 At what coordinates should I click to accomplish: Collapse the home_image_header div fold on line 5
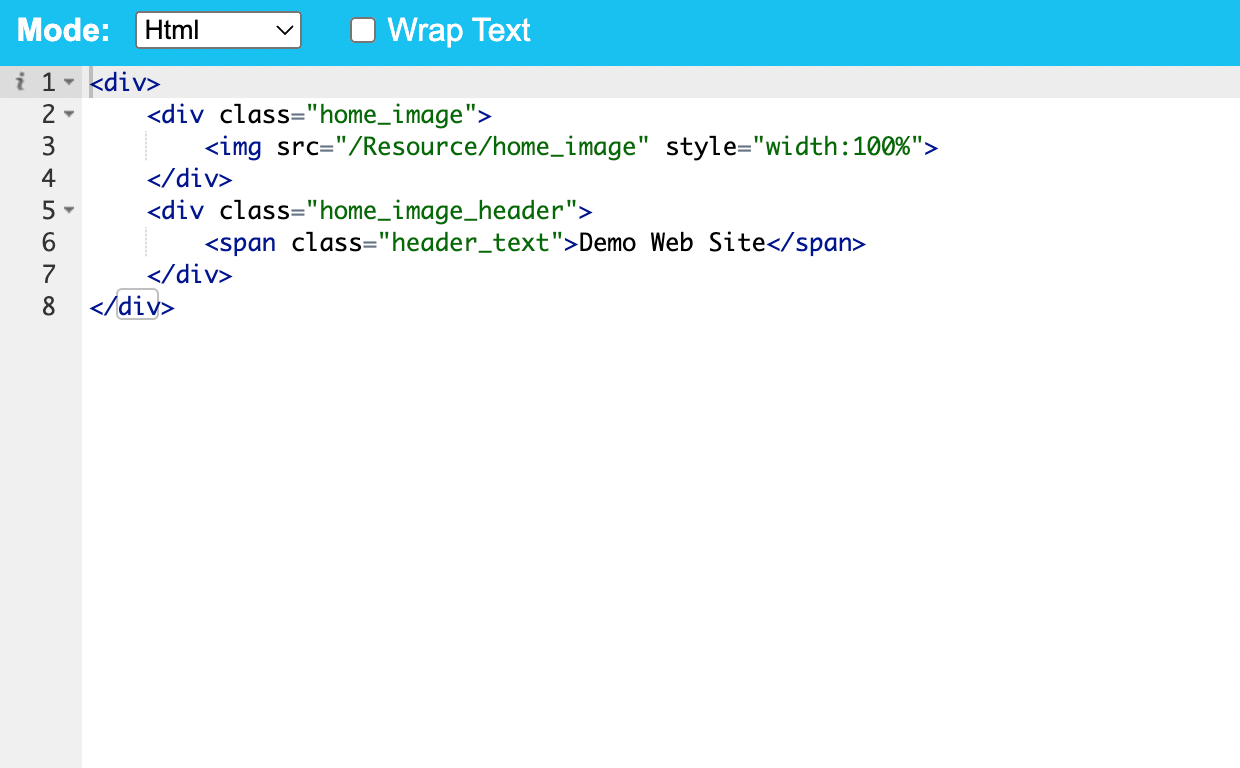click(68, 210)
